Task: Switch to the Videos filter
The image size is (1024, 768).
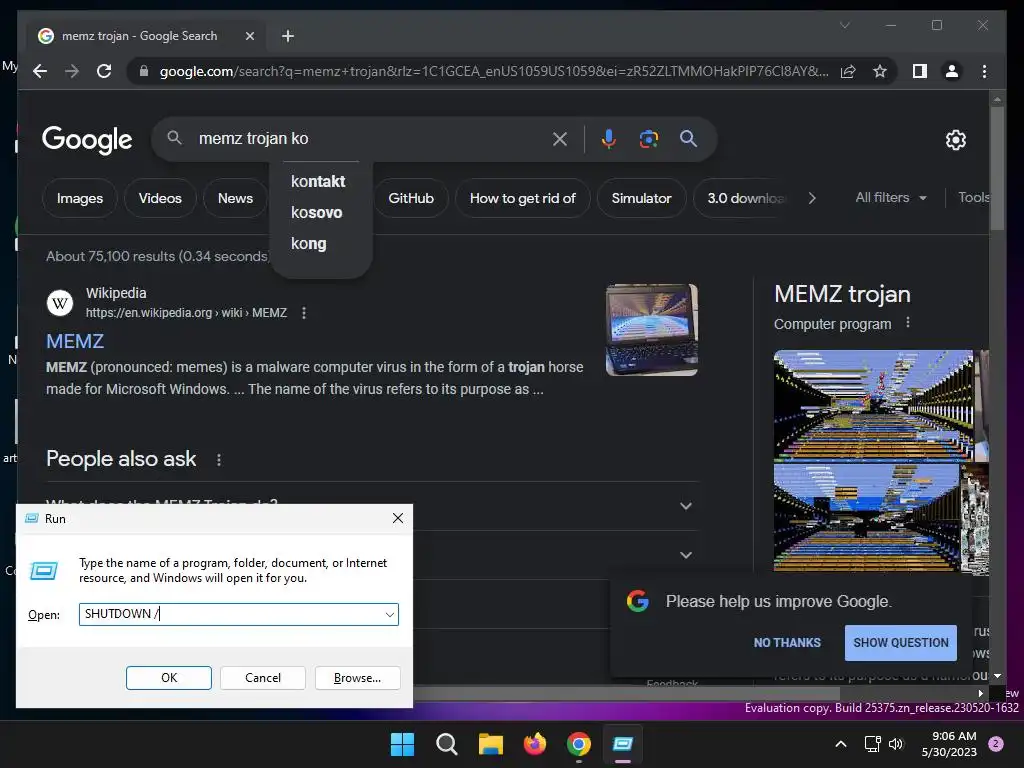Action: point(160,198)
